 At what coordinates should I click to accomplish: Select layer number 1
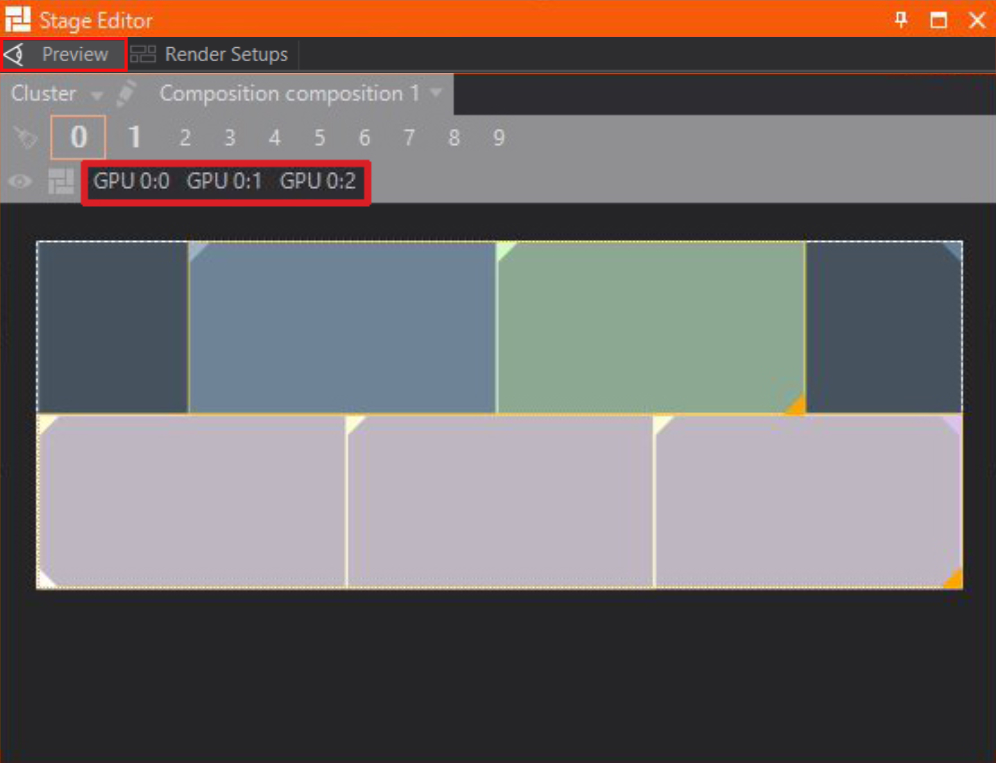point(134,138)
